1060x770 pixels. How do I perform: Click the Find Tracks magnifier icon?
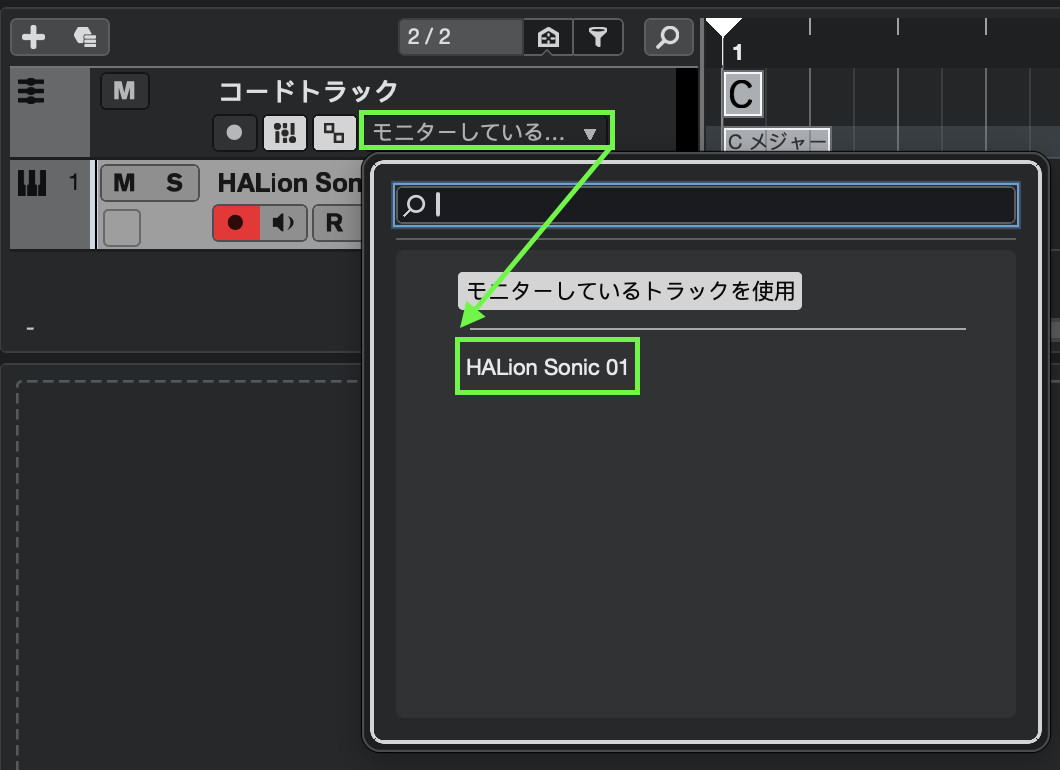[668, 38]
